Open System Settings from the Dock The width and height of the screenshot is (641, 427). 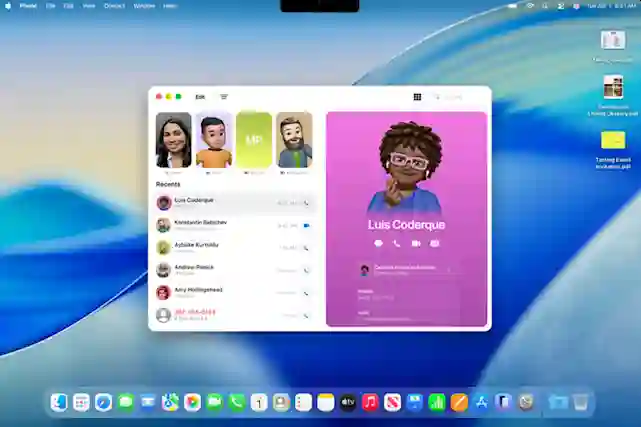[526, 402]
